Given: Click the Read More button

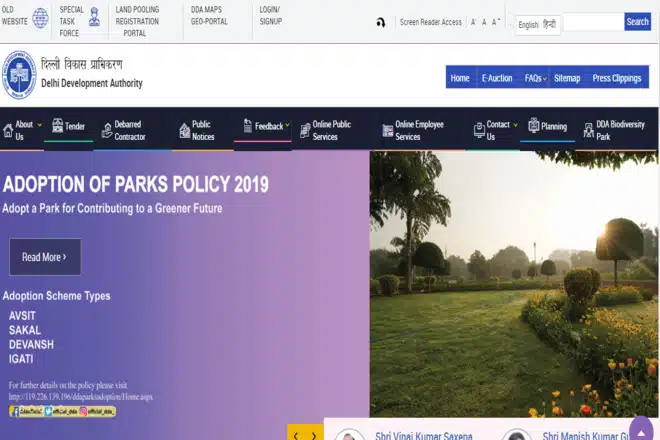Looking at the screenshot, I should coord(45,257).
